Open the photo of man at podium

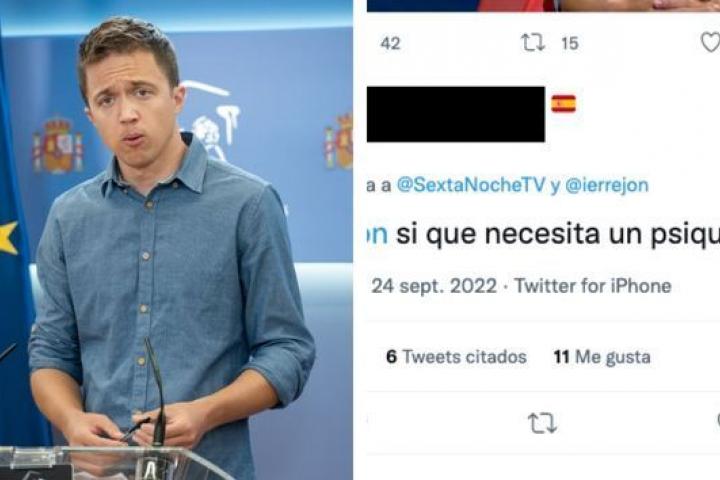click(x=176, y=240)
